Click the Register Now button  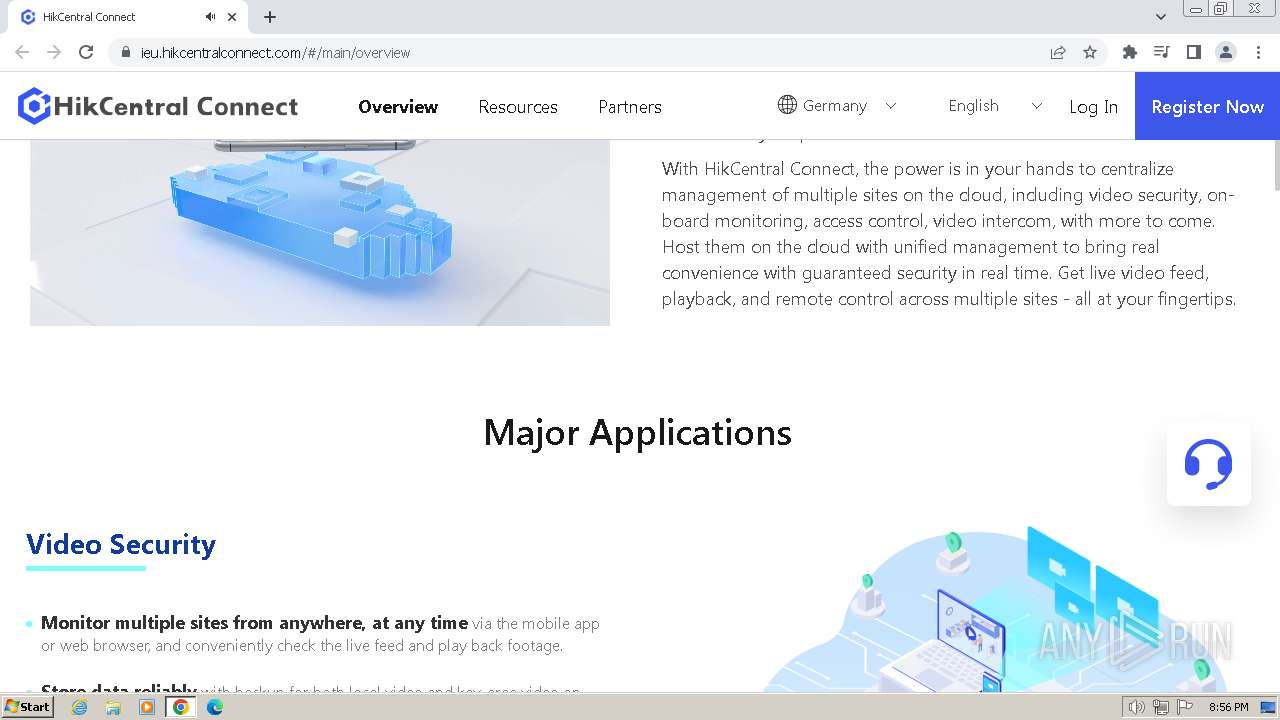pyautogui.click(x=1207, y=106)
